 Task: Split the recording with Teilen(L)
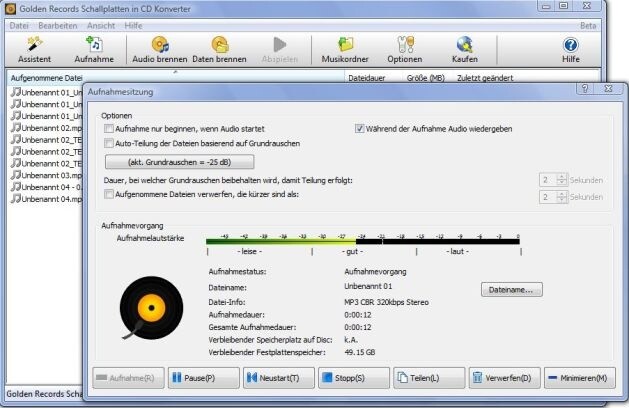click(429, 378)
